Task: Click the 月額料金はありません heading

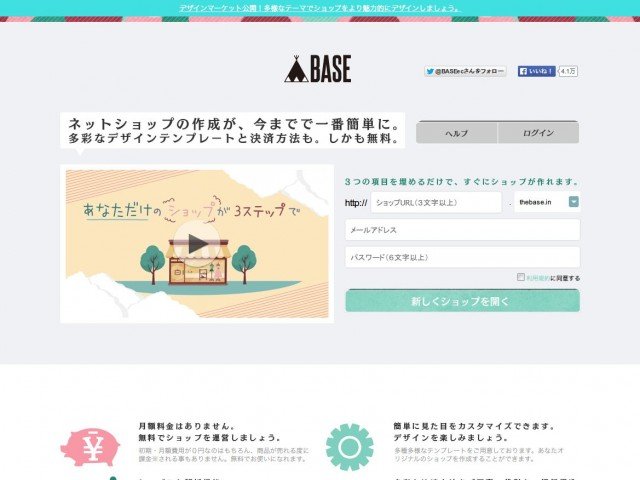Action: [187, 426]
